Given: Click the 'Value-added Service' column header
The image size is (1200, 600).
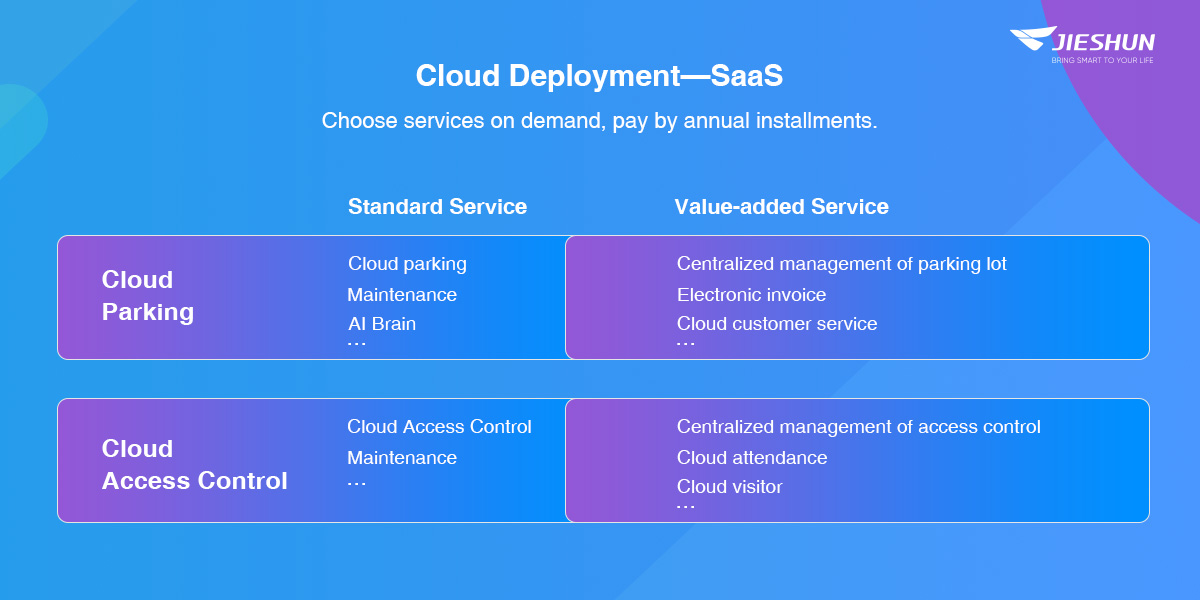Looking at the screenshot, I should coord(781,207).
